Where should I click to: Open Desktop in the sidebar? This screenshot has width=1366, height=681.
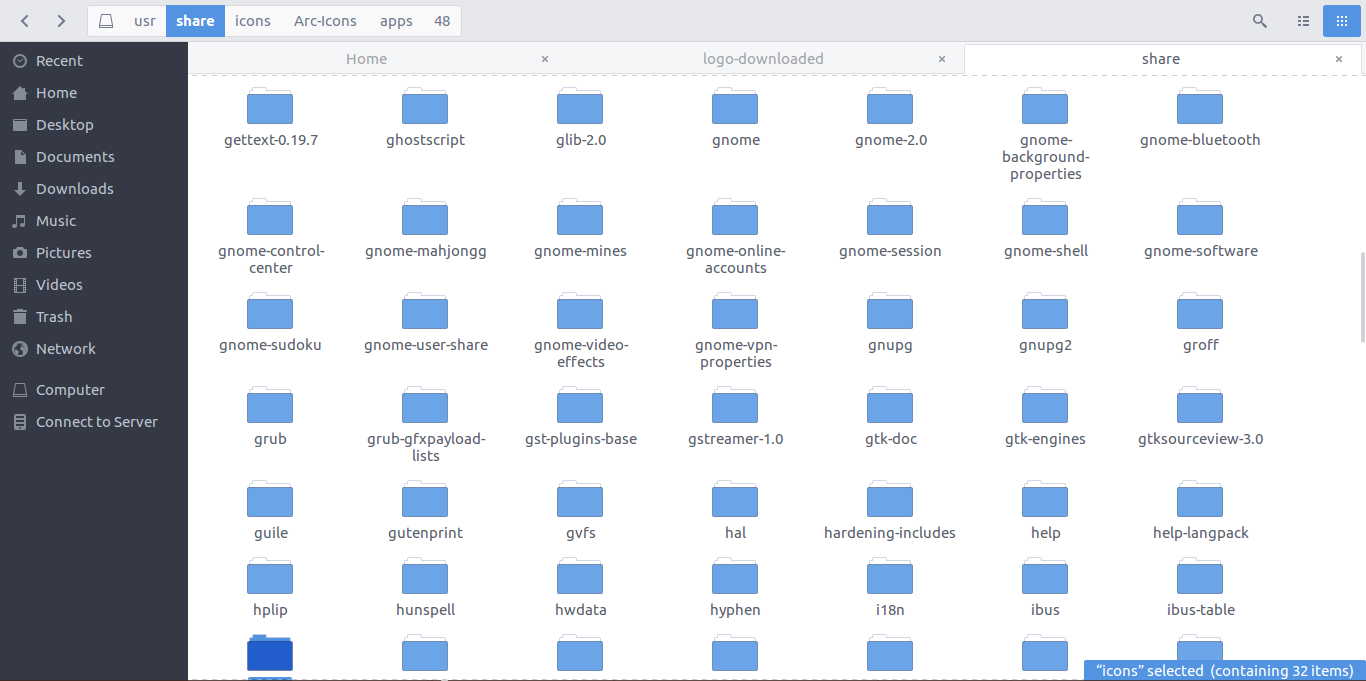pyautogui.click(x=94, y=125)
